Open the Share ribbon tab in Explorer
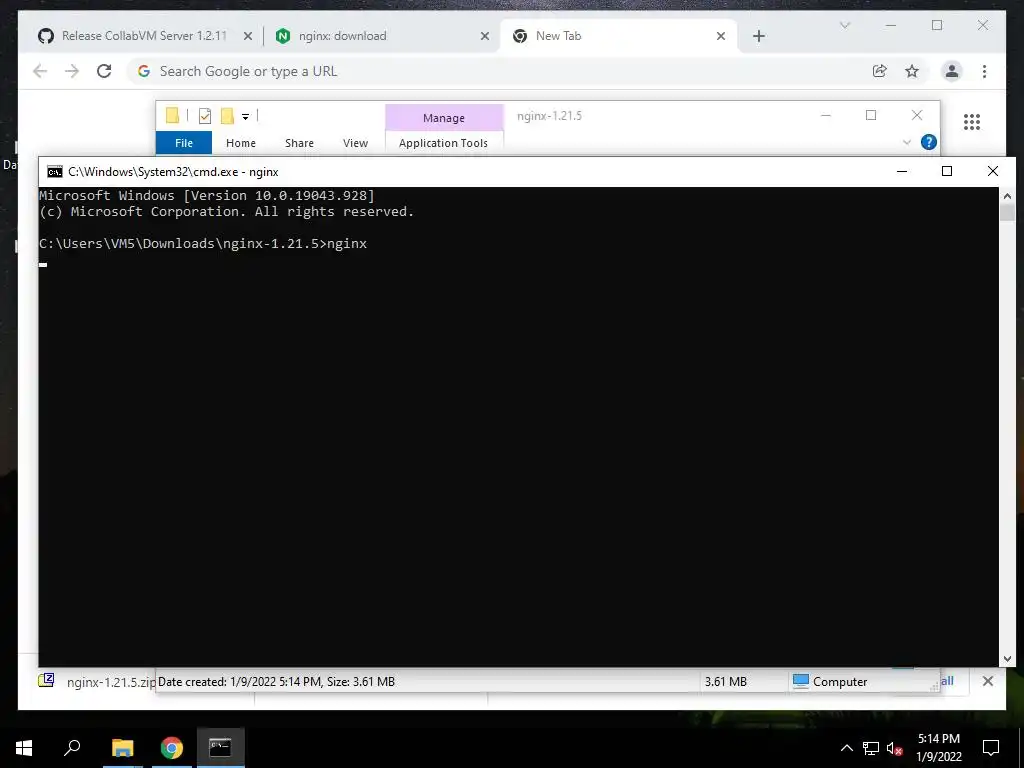The image size is (1024, 768). pyautogui.click(x=299, y=142)
